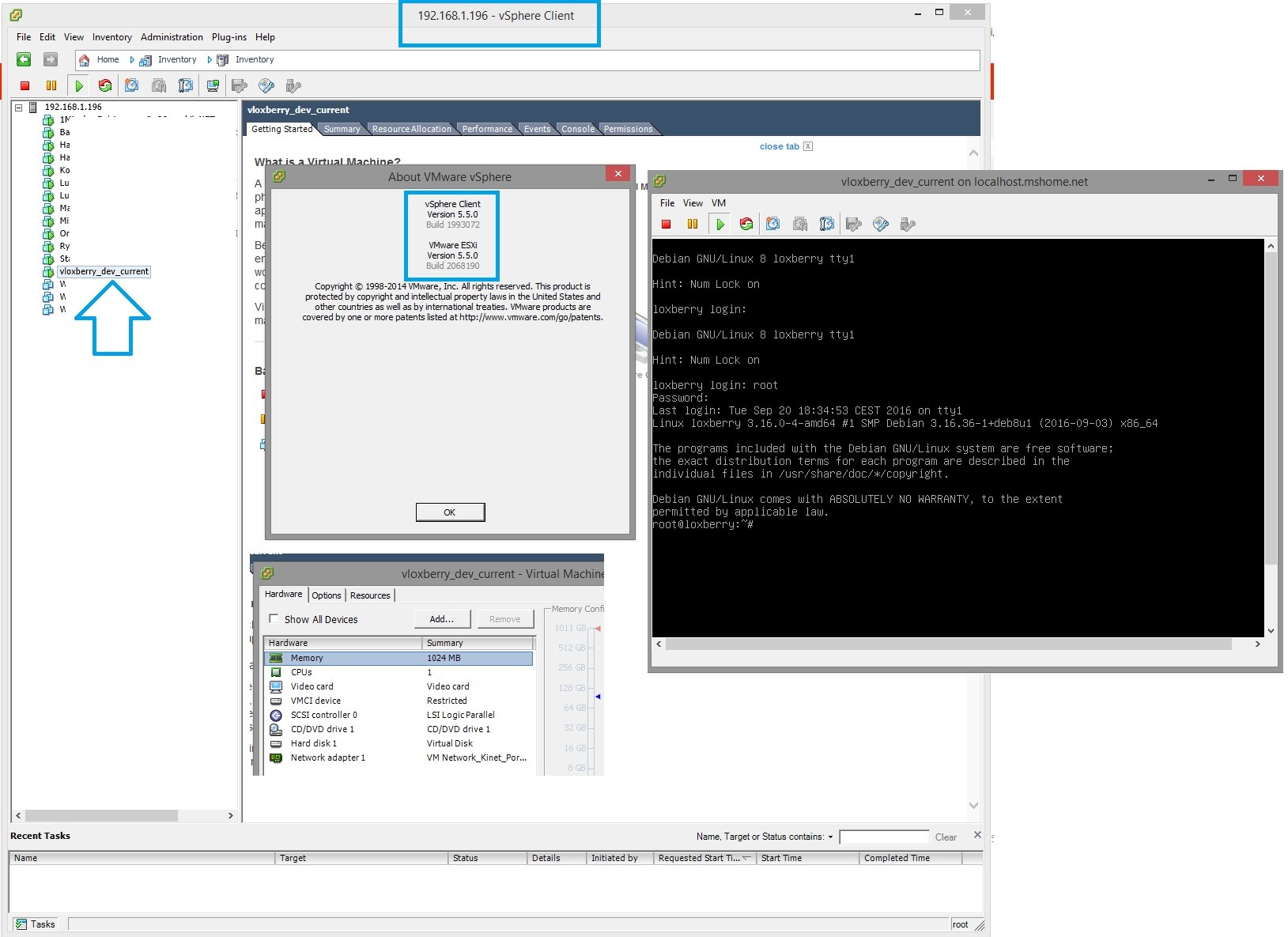Click Power On icon in console window toolbar

720,224
